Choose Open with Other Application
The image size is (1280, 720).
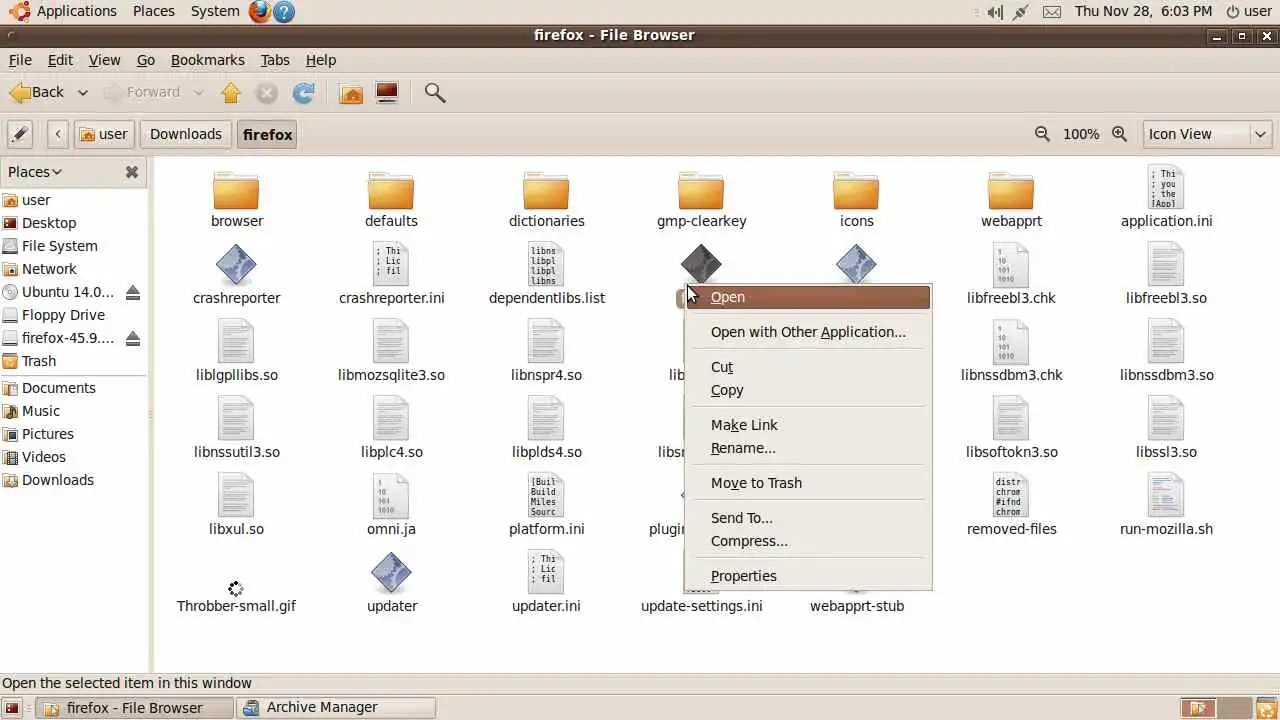pos(808,332)
